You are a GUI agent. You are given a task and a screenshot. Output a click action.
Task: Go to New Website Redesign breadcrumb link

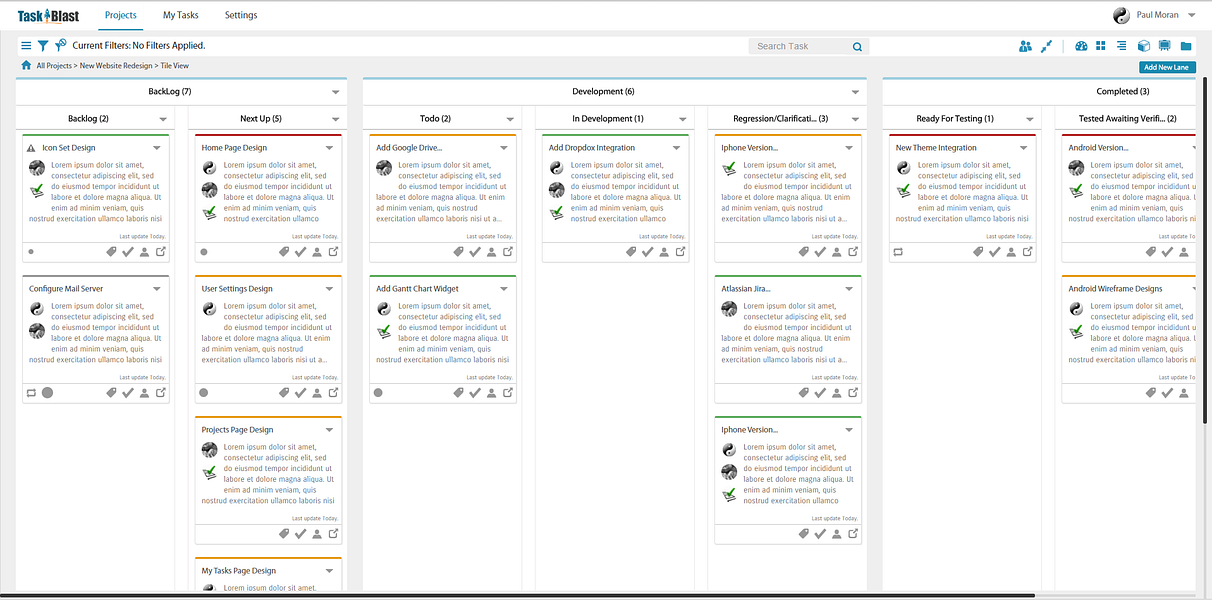115,66
